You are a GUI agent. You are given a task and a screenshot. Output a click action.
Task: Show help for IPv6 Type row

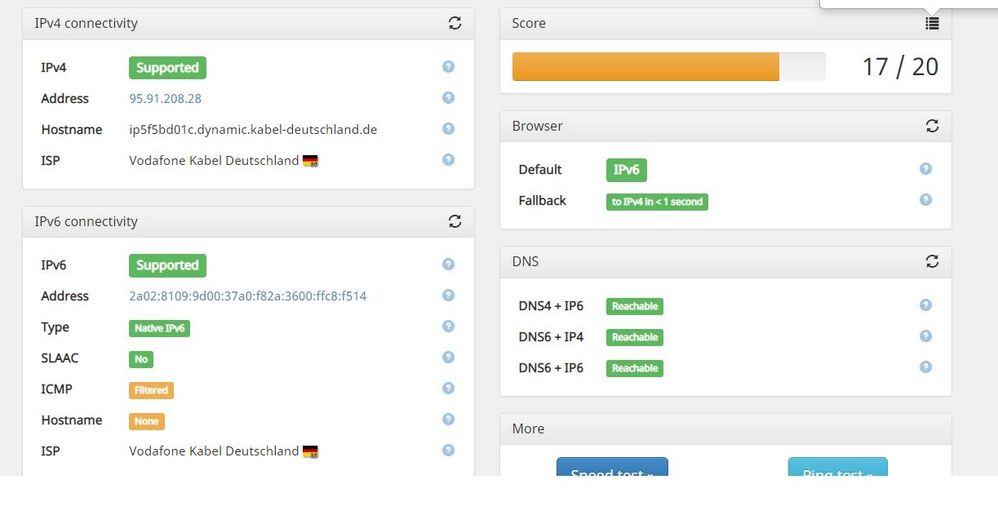click(448, 326)
